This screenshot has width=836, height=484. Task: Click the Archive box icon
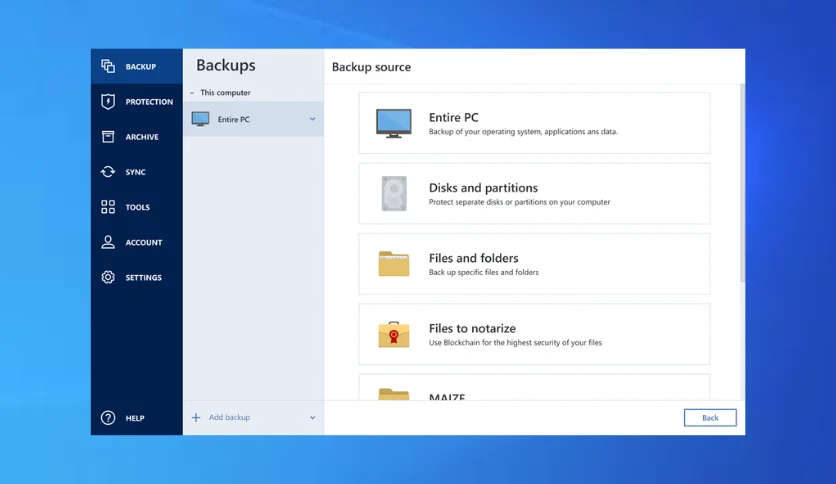(x=108, y=136)
